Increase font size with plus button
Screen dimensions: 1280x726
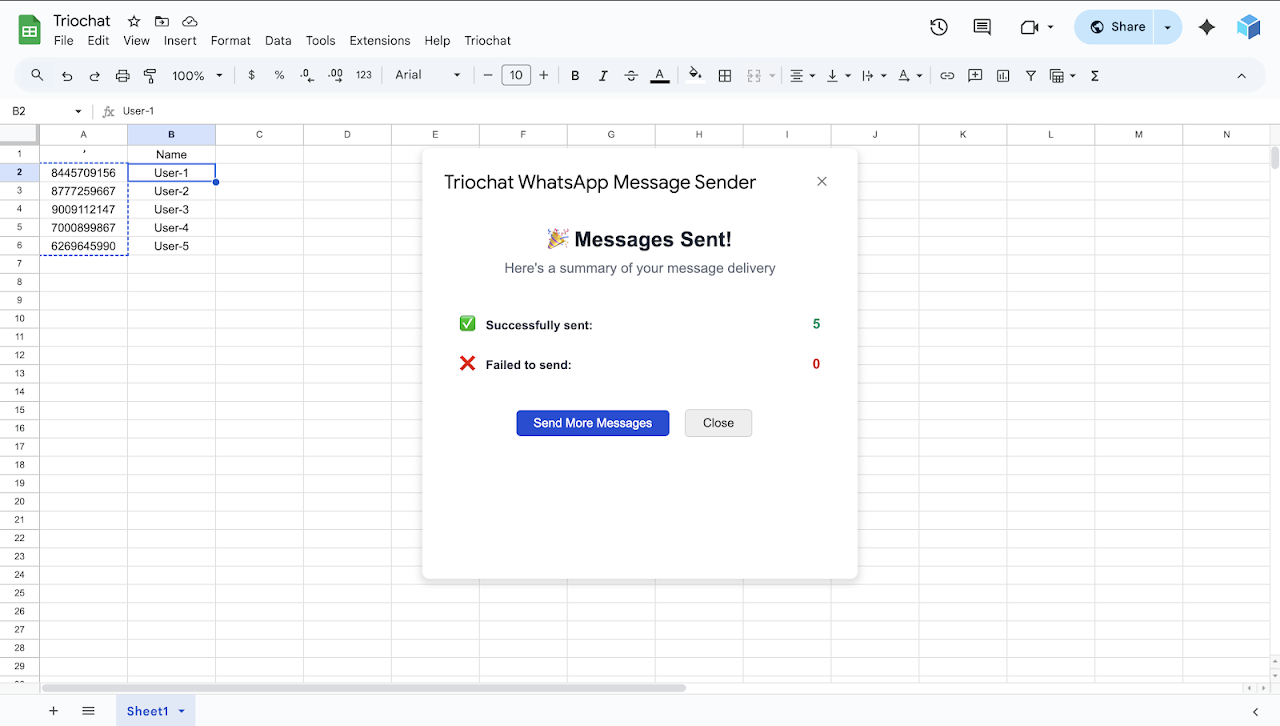pyautogui.click(x=544, y=75)
